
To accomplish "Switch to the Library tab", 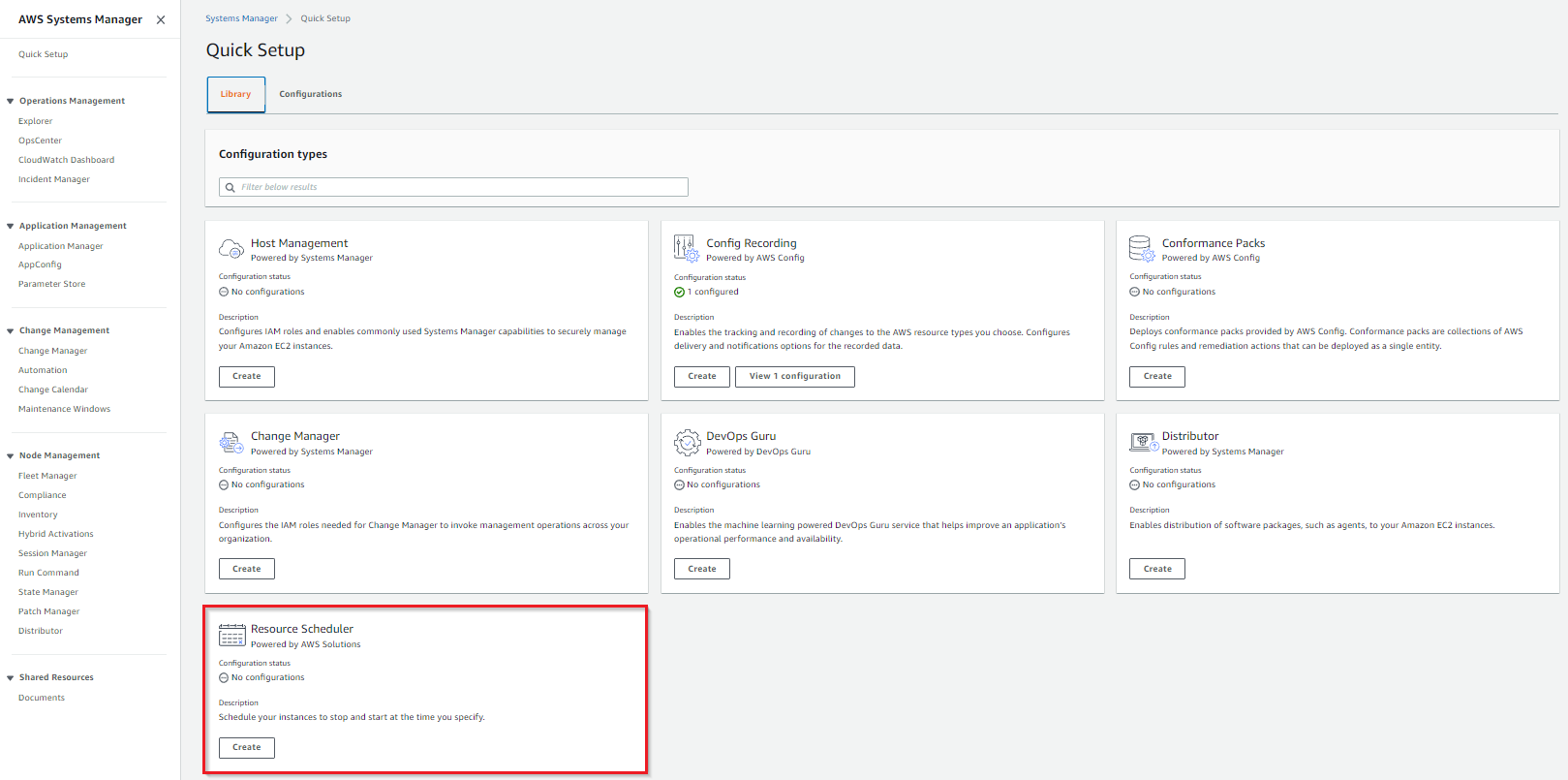I will 235,94.
